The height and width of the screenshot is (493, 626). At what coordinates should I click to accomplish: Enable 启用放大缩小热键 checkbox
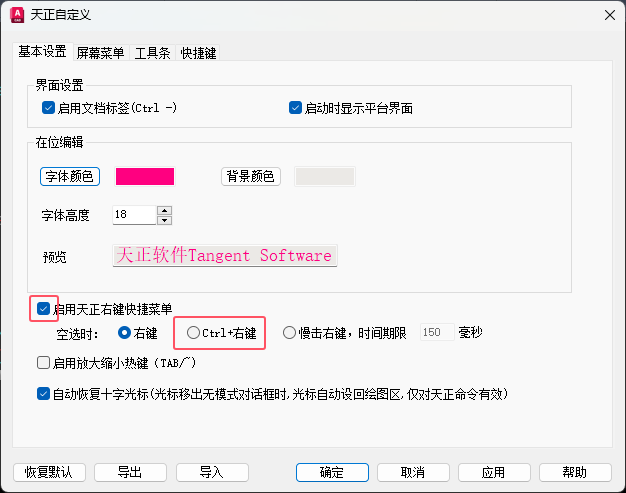43,363
